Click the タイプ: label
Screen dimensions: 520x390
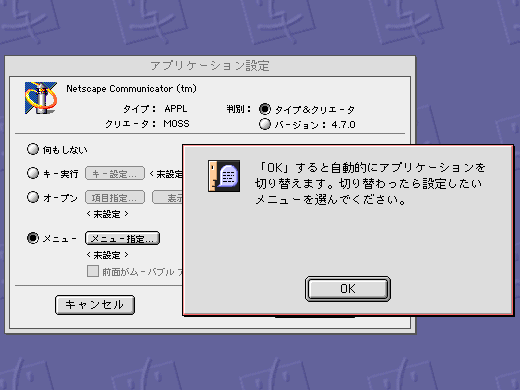tap(139, 109)
